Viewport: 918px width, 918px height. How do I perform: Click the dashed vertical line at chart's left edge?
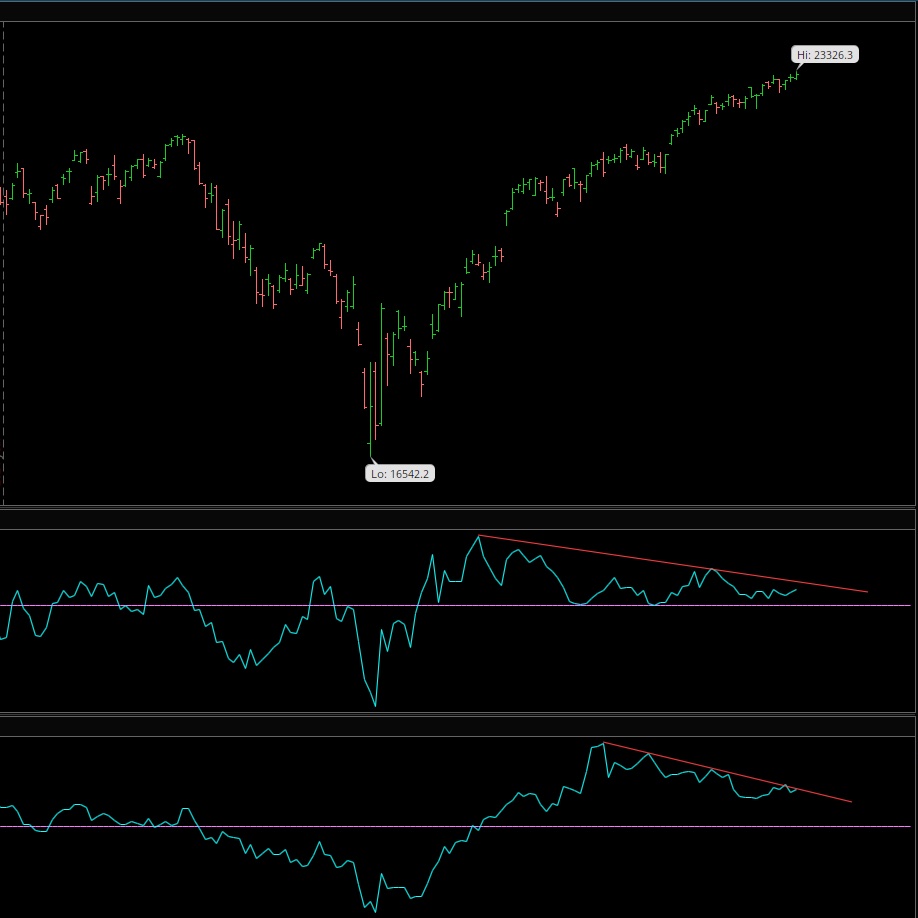tap(4, 263)
